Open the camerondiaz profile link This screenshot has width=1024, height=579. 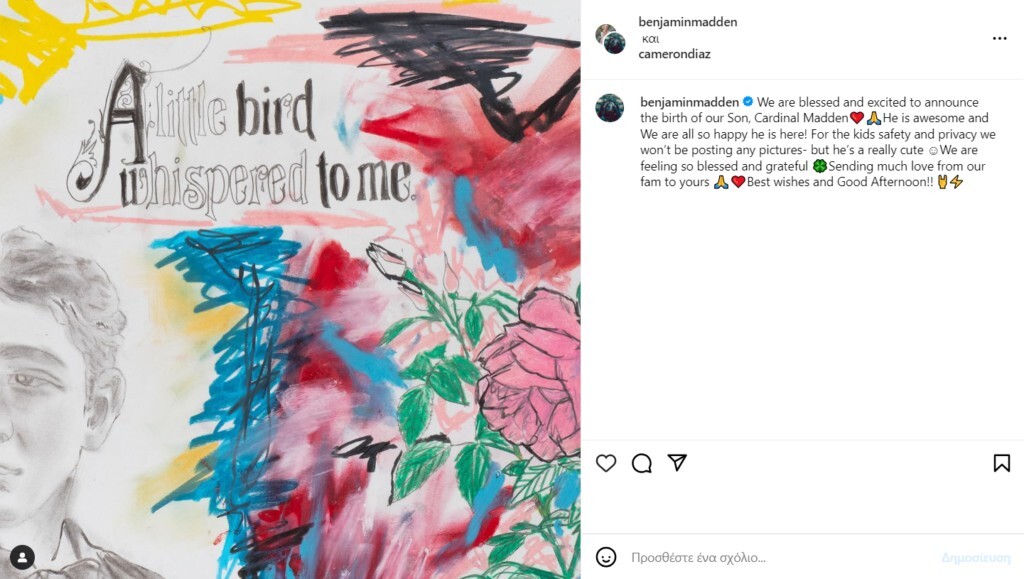coord(674,54)
